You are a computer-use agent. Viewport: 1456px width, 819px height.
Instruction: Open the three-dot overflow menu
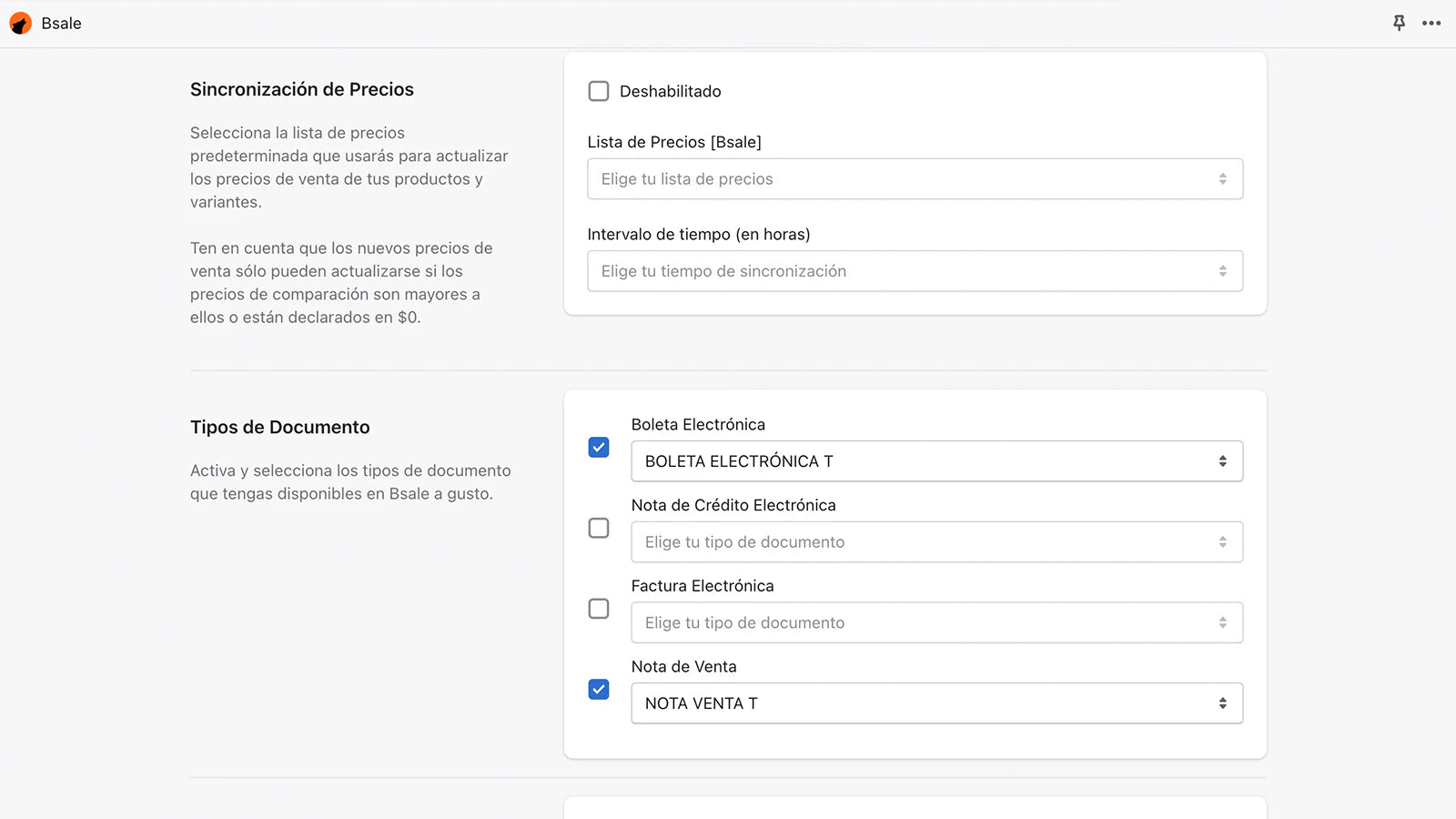coord(1431,23)
